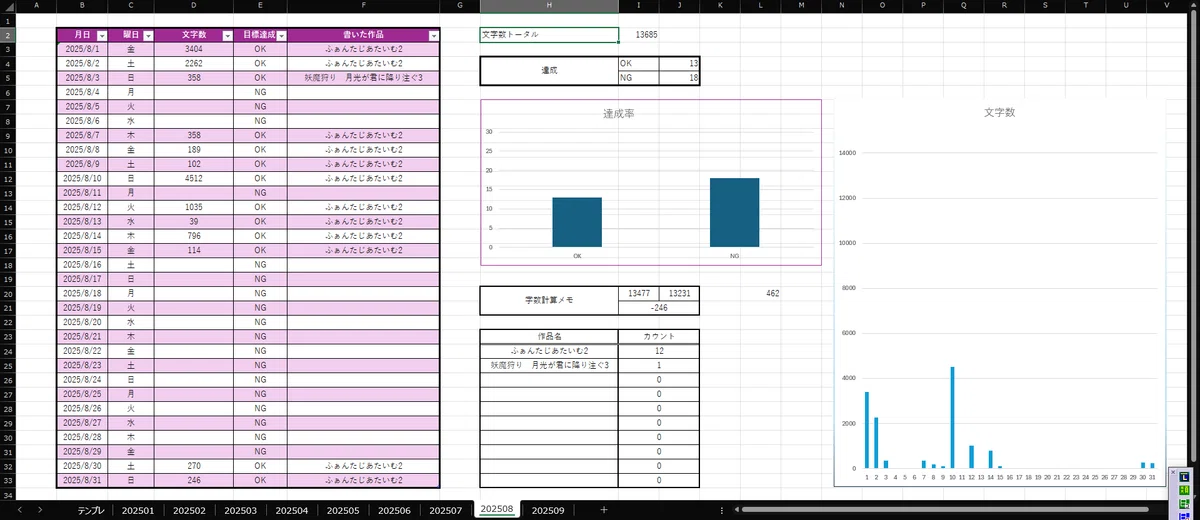Click the day 1 bar in 文字数 chart
Viewport: 1200px width, 520px height.
coord(867,430)
